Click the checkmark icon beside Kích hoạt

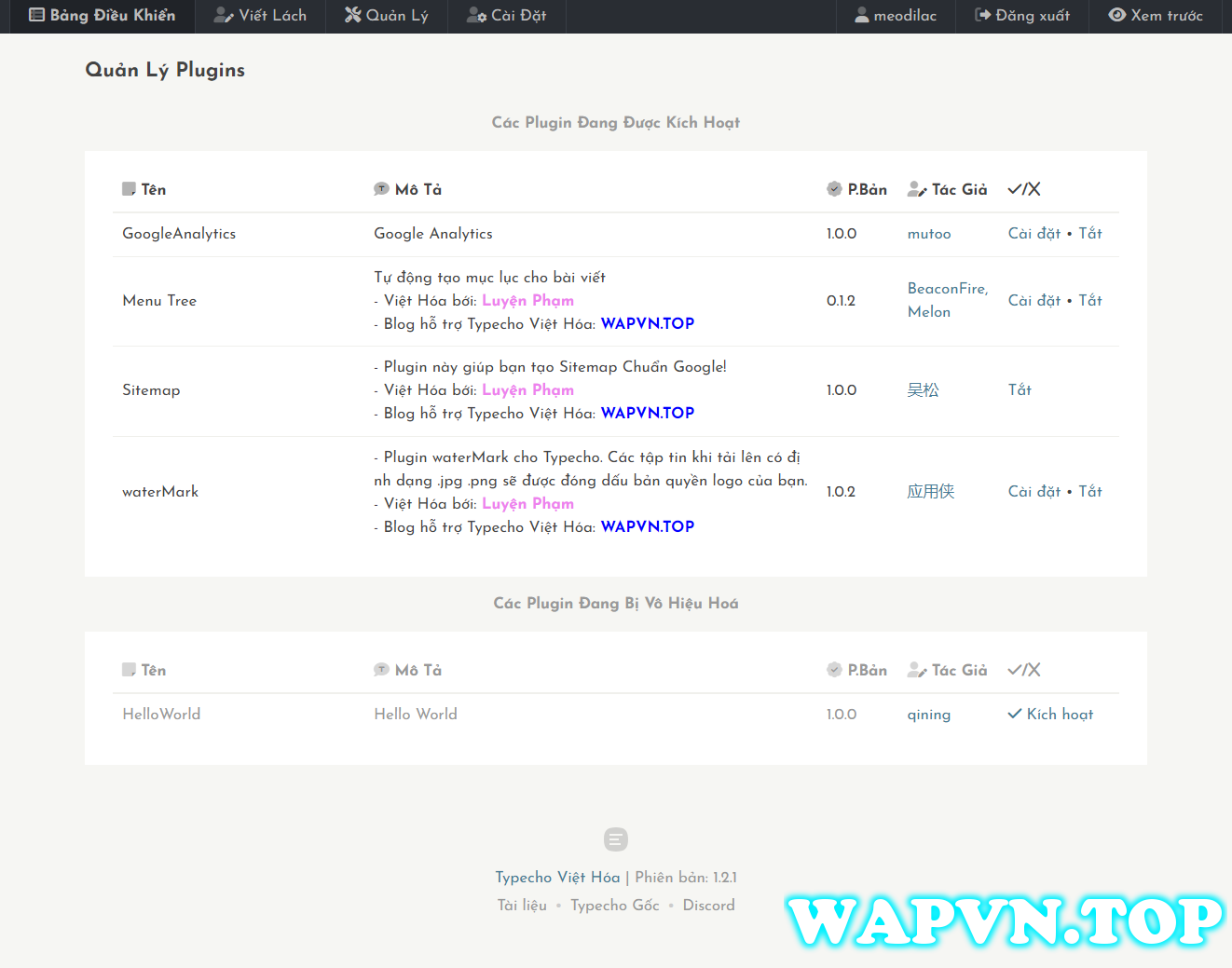point(1015,714)
